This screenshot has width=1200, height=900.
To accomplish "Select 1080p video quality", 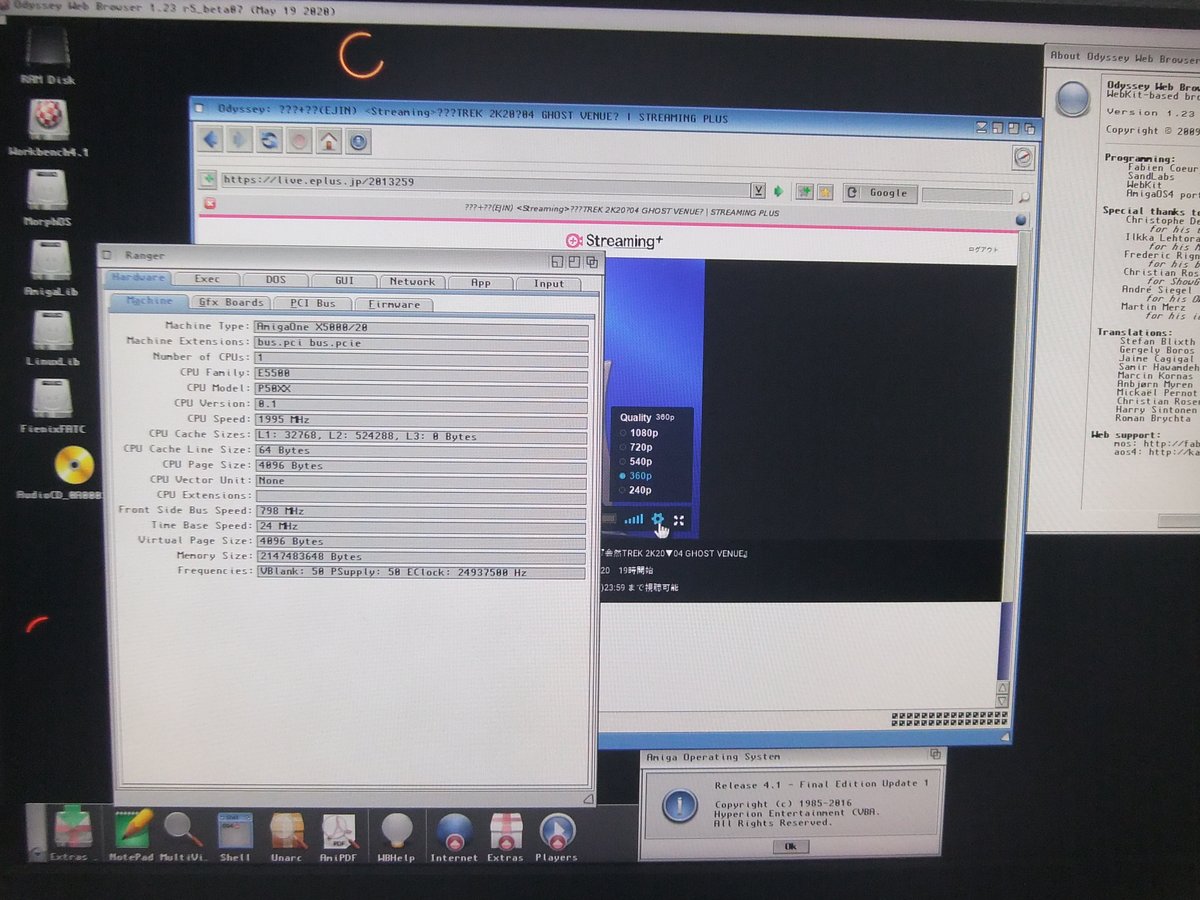I will (x=638, y=433).
